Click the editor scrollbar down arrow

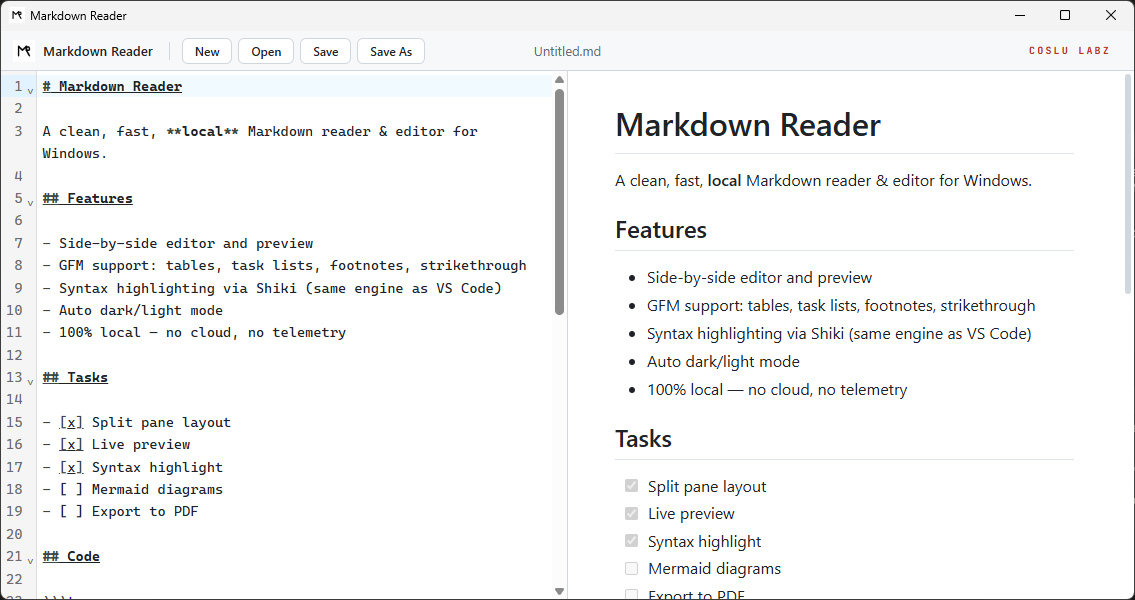[x=559, y=591]
